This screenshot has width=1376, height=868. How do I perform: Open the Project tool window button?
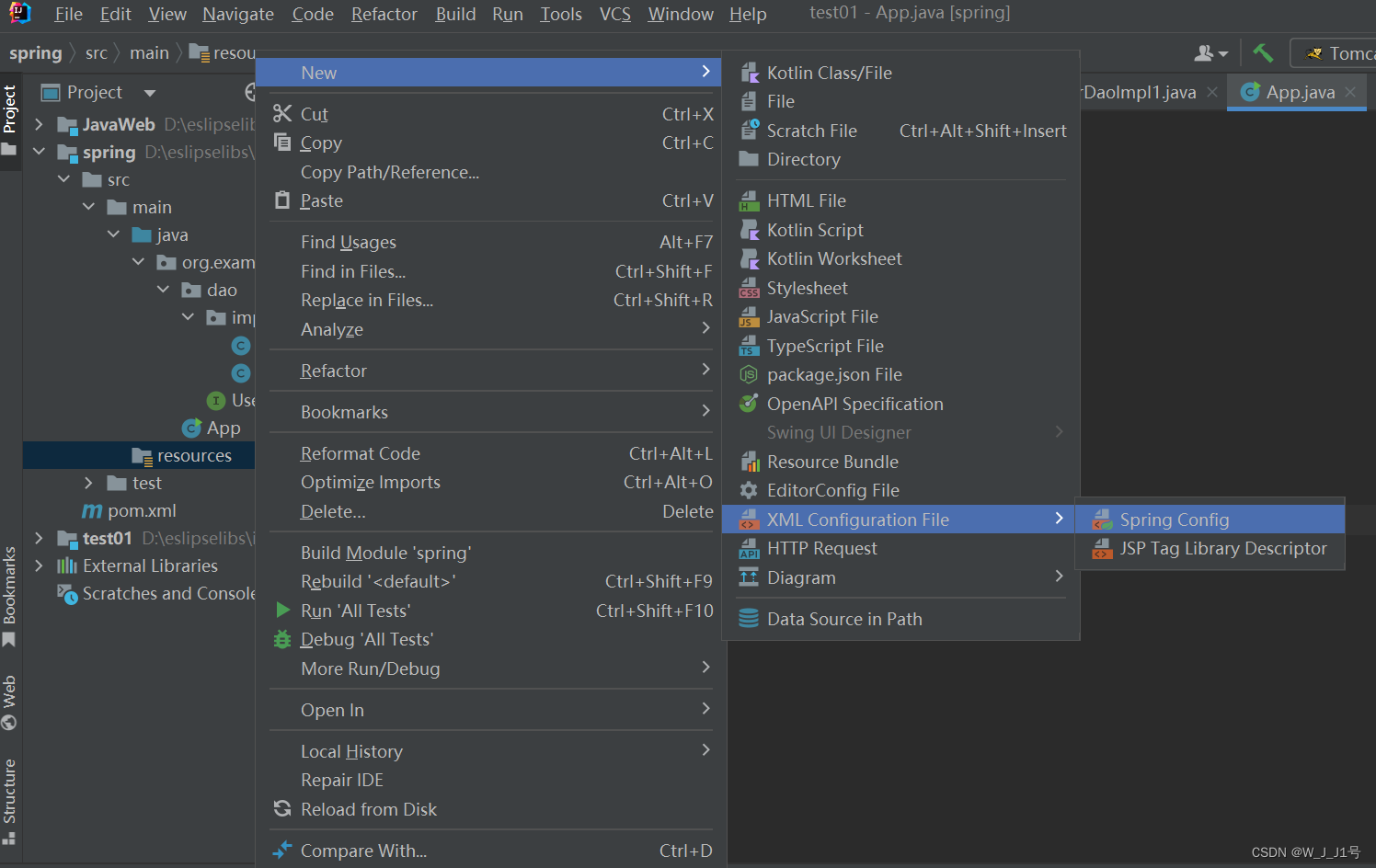[x=10, y=120]
